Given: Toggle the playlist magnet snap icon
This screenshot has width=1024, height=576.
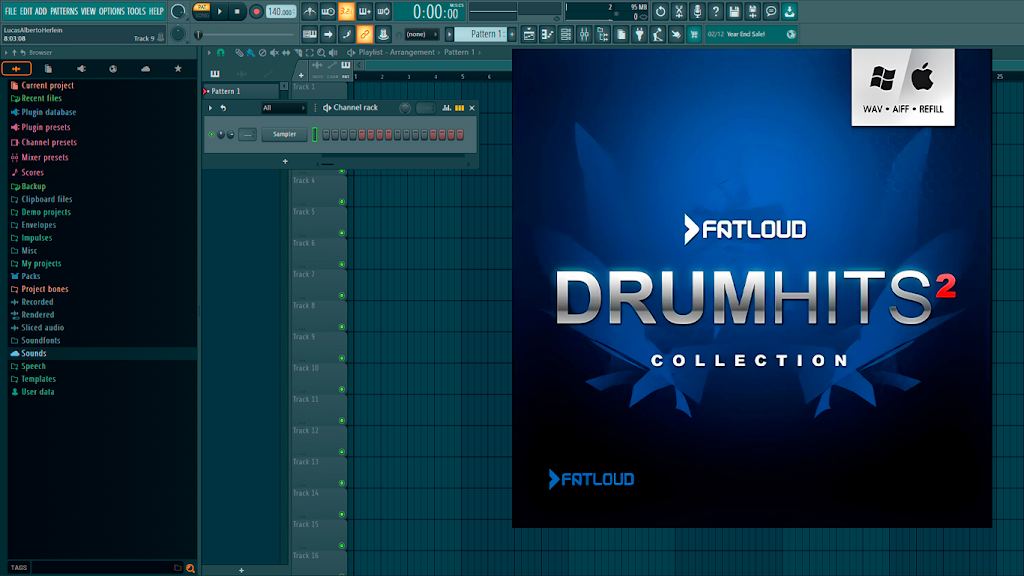Looking at the screenshot, I should pyautogui.click(x=221, y=52).
